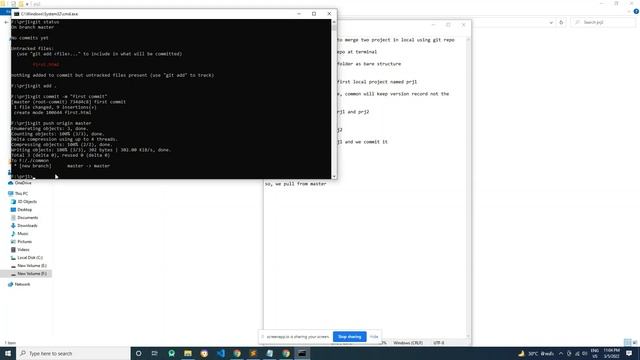Select New Volume (F:) drive
640x360 pixels.
[32, 273]
